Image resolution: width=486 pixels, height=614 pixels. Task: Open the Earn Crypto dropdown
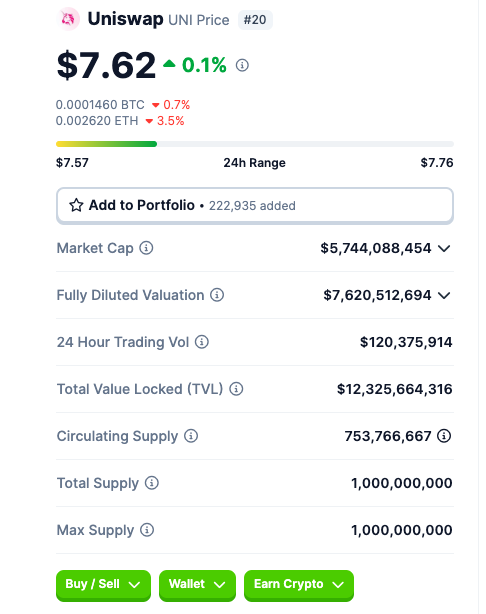(299, 585)
